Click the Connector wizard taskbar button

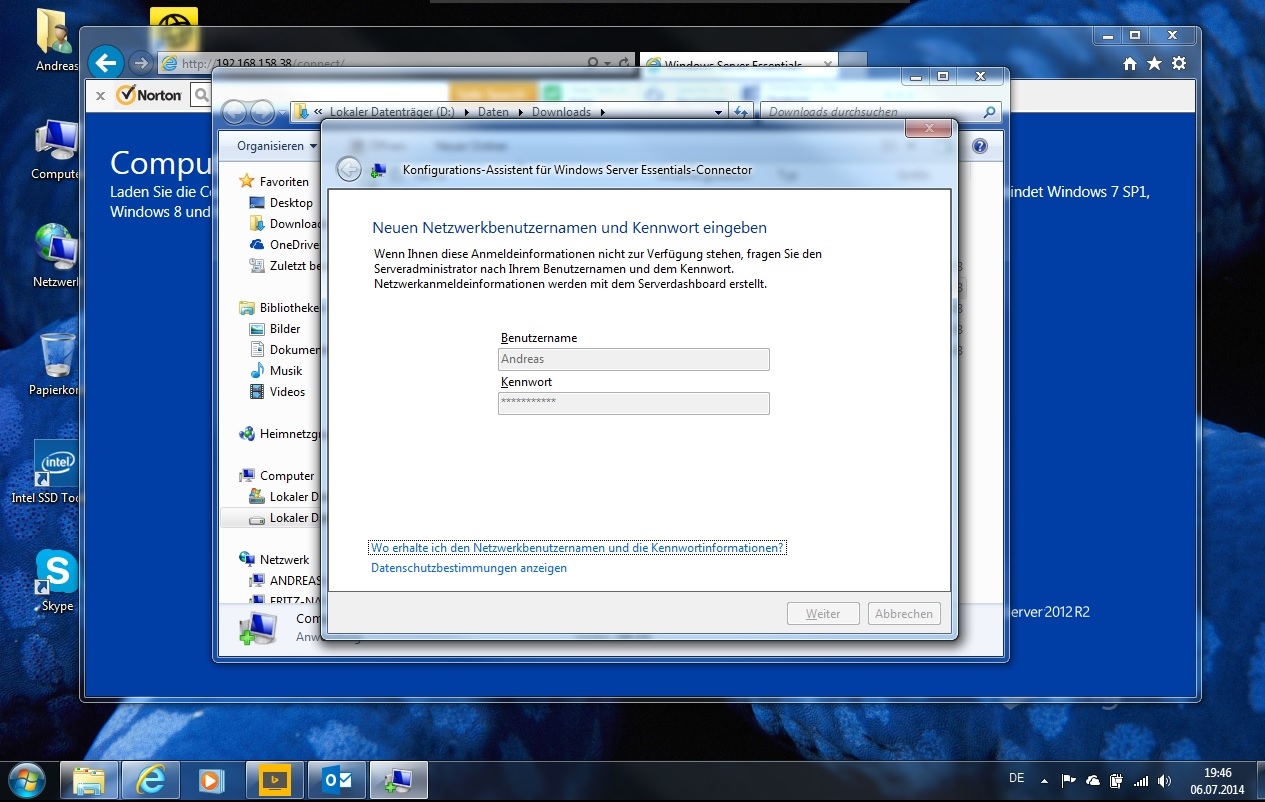tap(398, 779)
